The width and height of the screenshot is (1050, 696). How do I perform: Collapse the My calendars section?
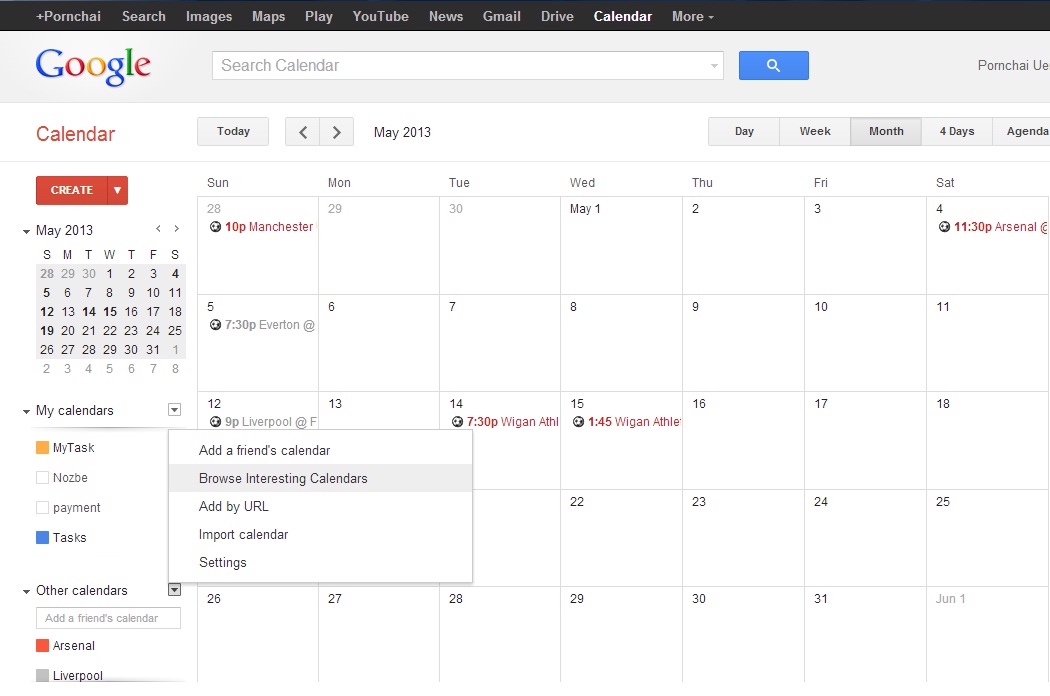pos(26,411)
